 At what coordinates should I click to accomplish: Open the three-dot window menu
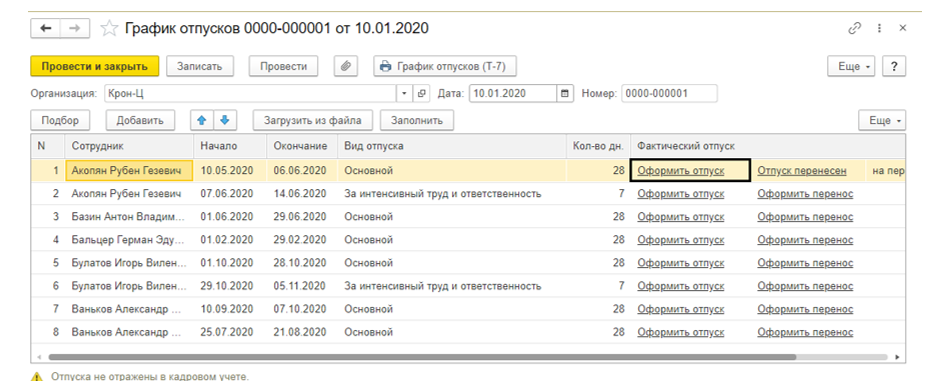point(879,29)
